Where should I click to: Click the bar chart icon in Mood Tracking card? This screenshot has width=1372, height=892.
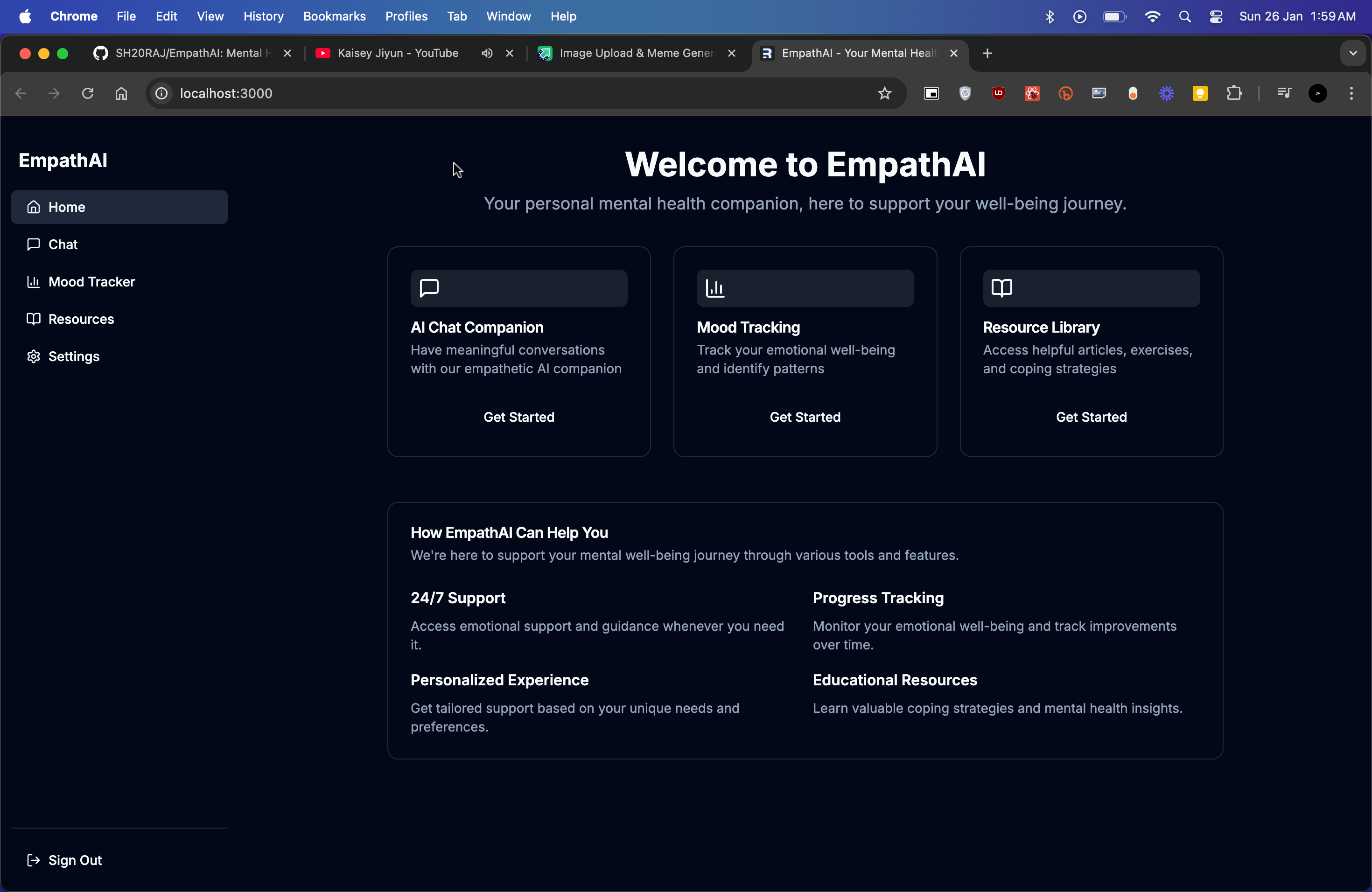pyautogui.click(x=715, y=287)
